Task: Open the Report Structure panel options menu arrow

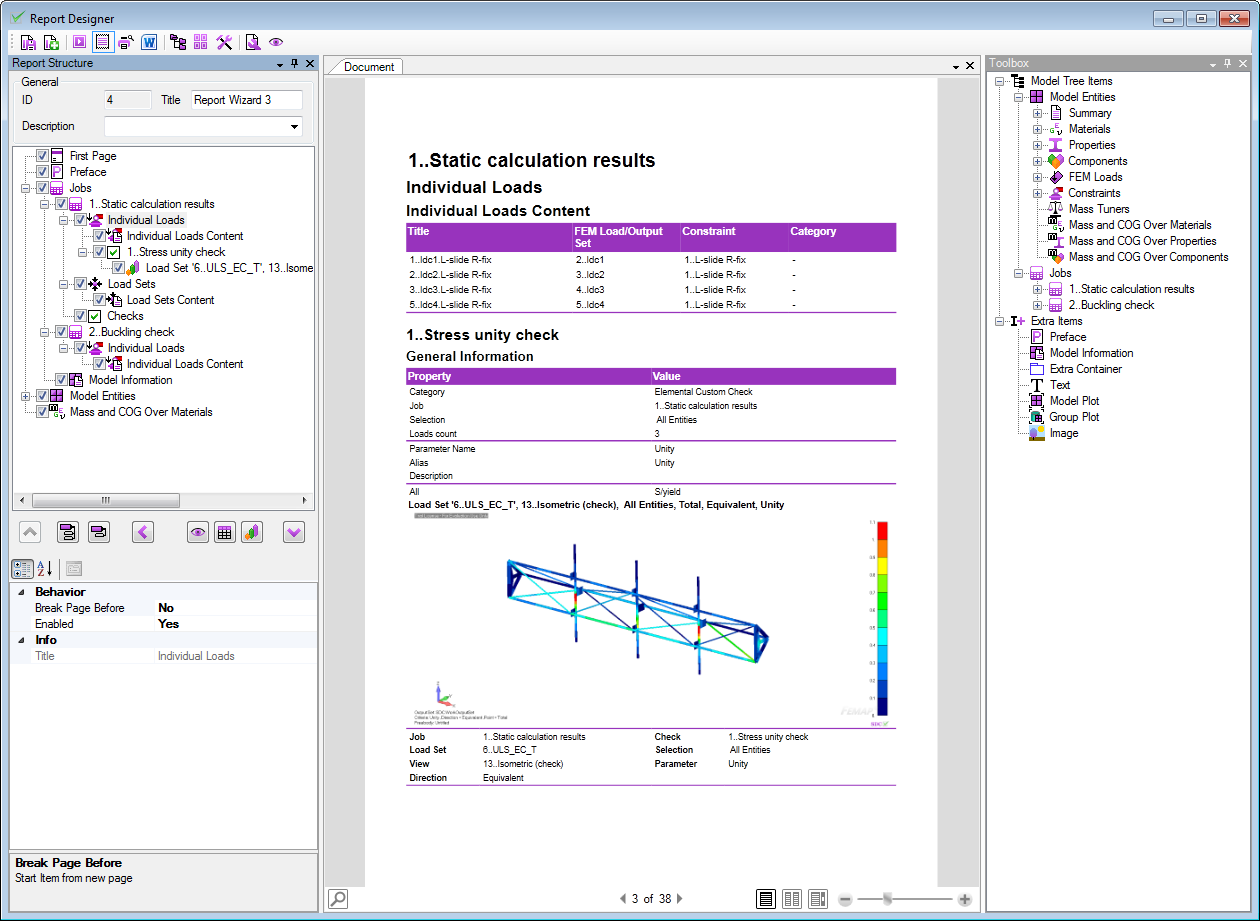Action: point(280,64)
